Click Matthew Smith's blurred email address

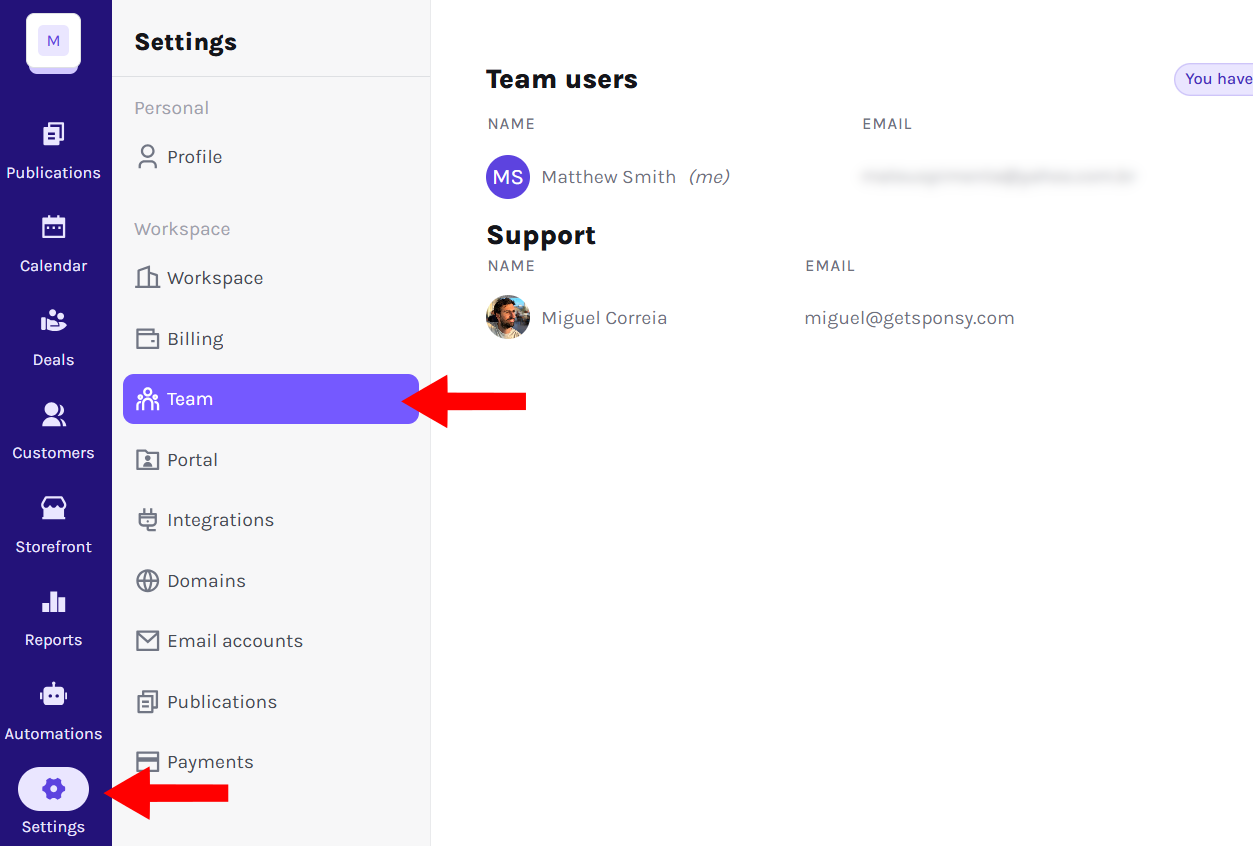[x=998, y=177]
